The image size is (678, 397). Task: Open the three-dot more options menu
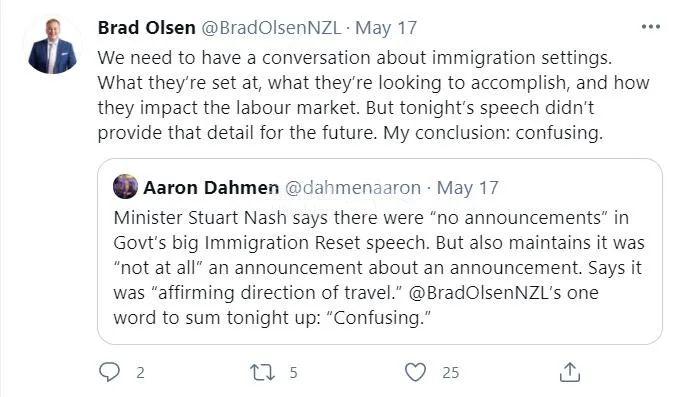(651, 27)
